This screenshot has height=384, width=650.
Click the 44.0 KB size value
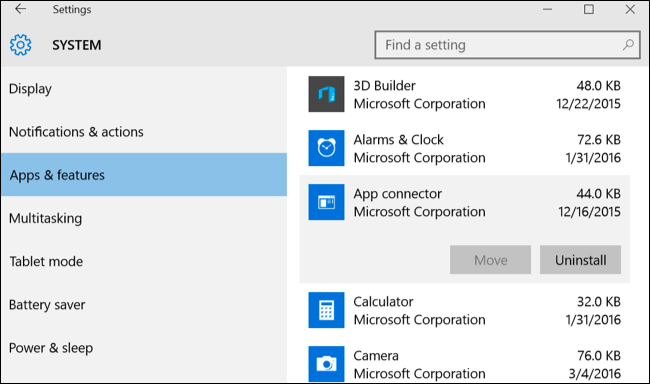click(599, 194)
